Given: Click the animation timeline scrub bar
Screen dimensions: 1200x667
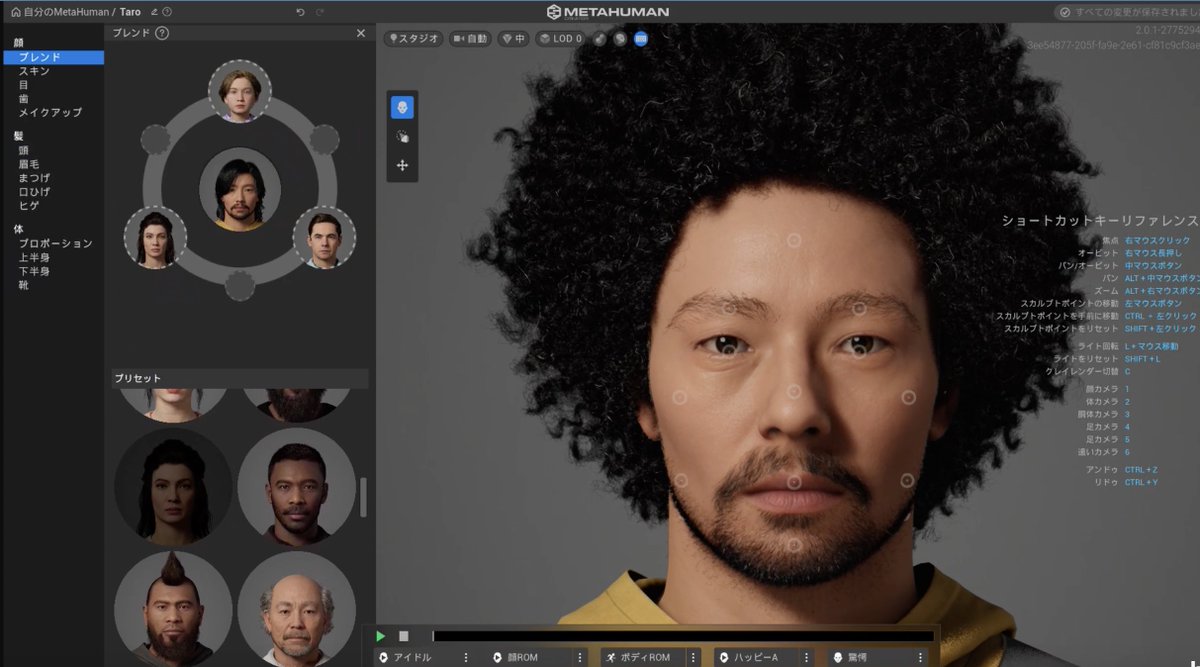Looking at the screenshot, I should pos(683,636).
